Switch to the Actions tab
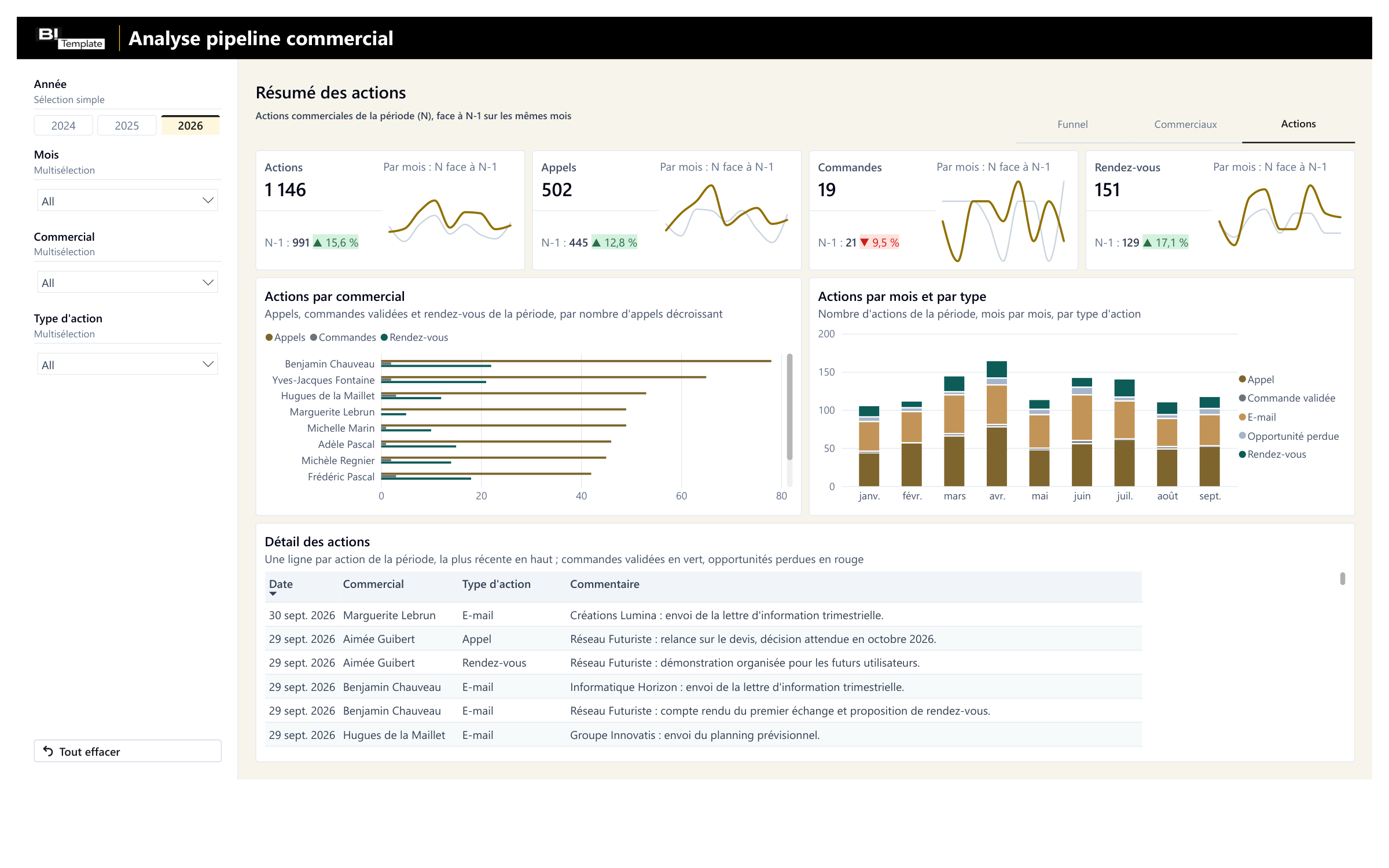The height and width of the screenshot is (868, 1389). 1298,124
